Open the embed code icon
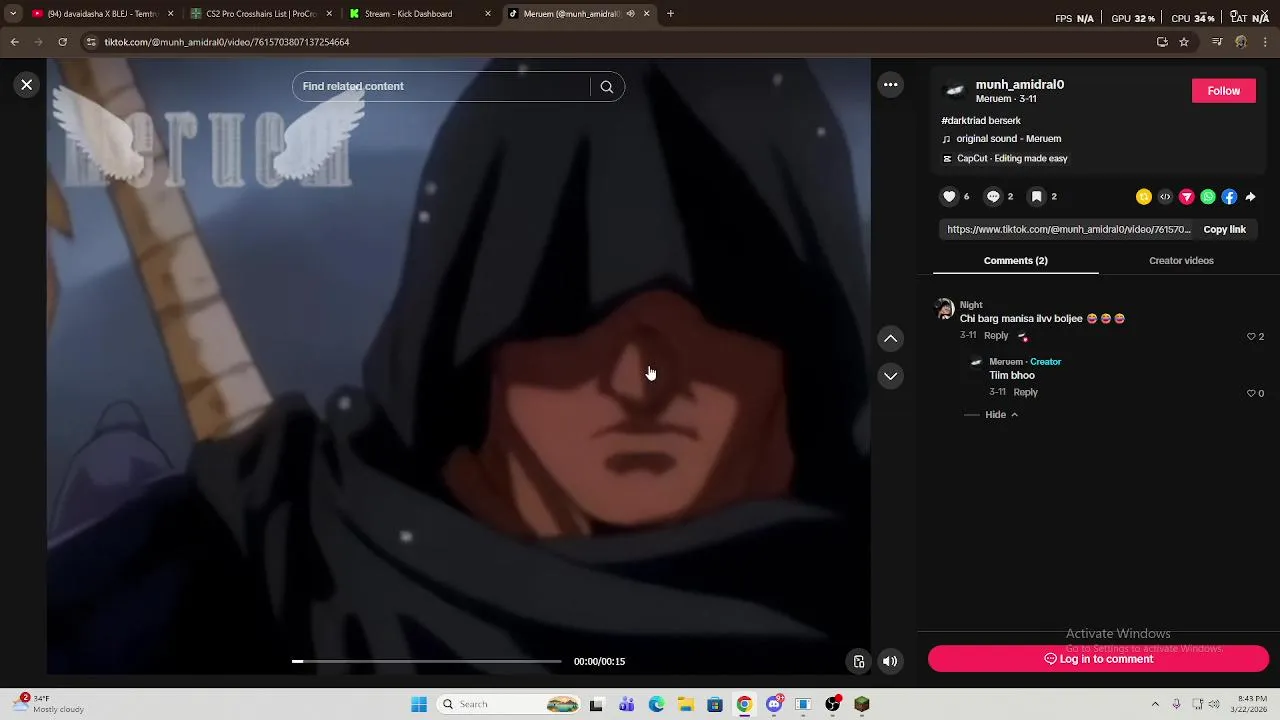 [1165, 197]
